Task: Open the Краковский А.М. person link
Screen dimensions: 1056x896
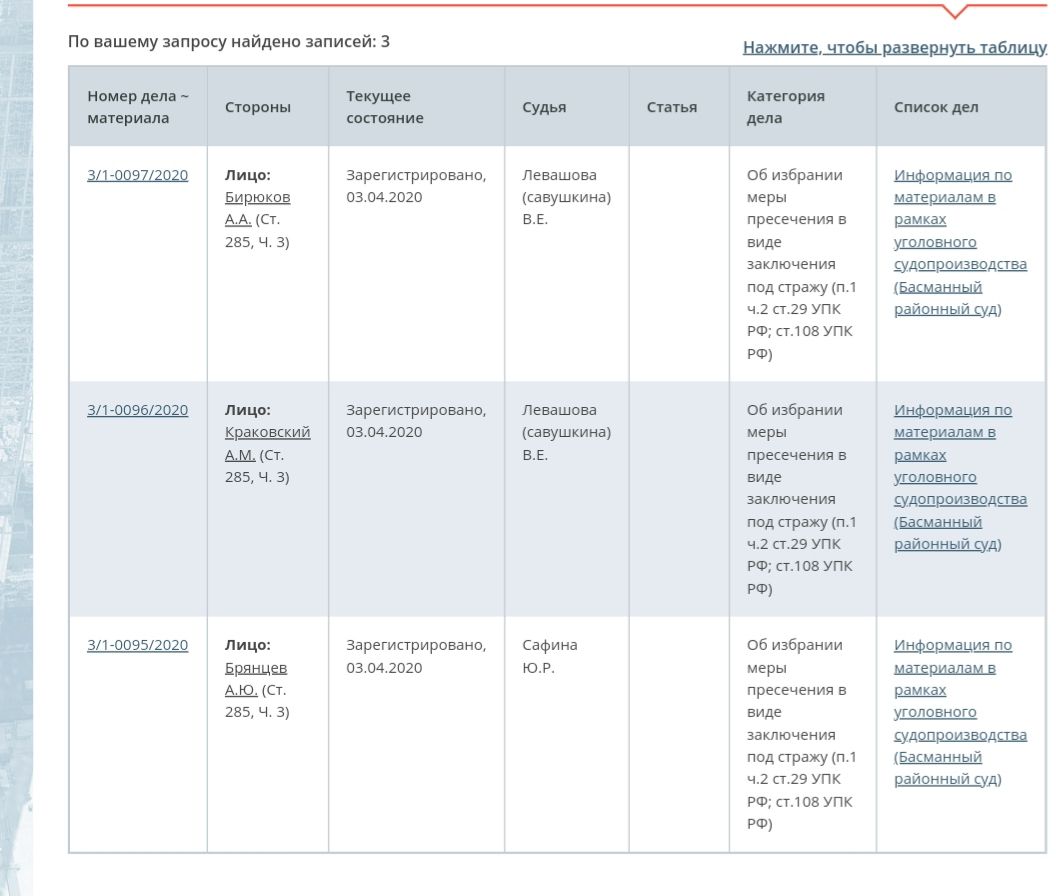Action: coord(267,443)
